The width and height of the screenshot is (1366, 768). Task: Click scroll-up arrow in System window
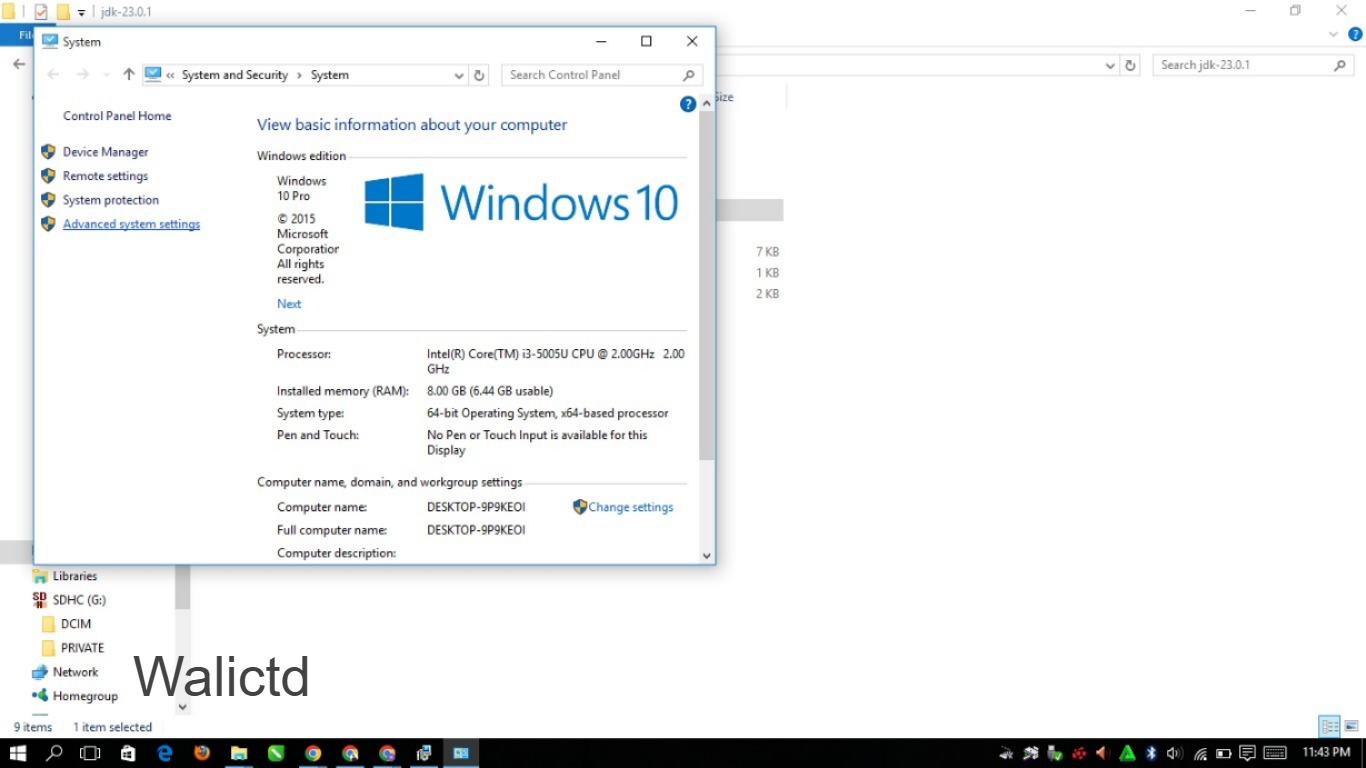707,103
